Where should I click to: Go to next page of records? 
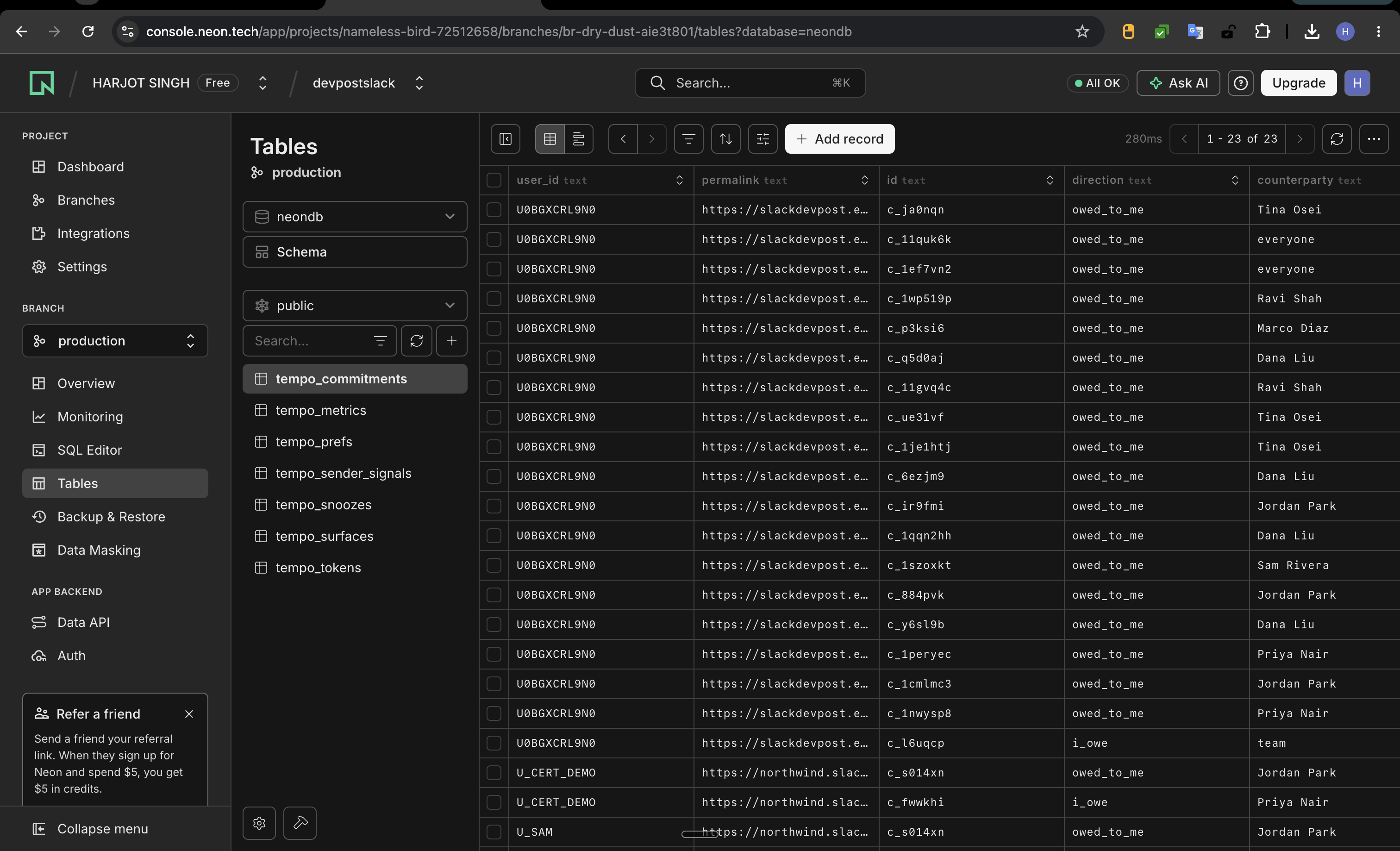tap(1300, 138)
